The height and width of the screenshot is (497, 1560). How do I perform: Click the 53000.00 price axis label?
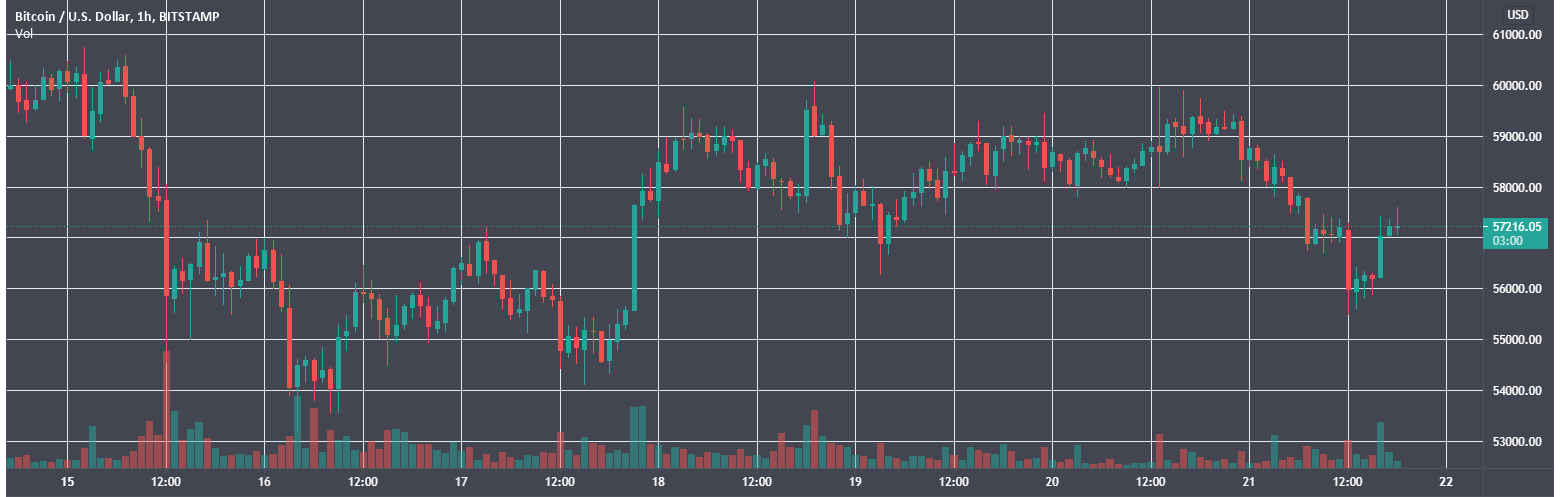tap(1515, 442)
